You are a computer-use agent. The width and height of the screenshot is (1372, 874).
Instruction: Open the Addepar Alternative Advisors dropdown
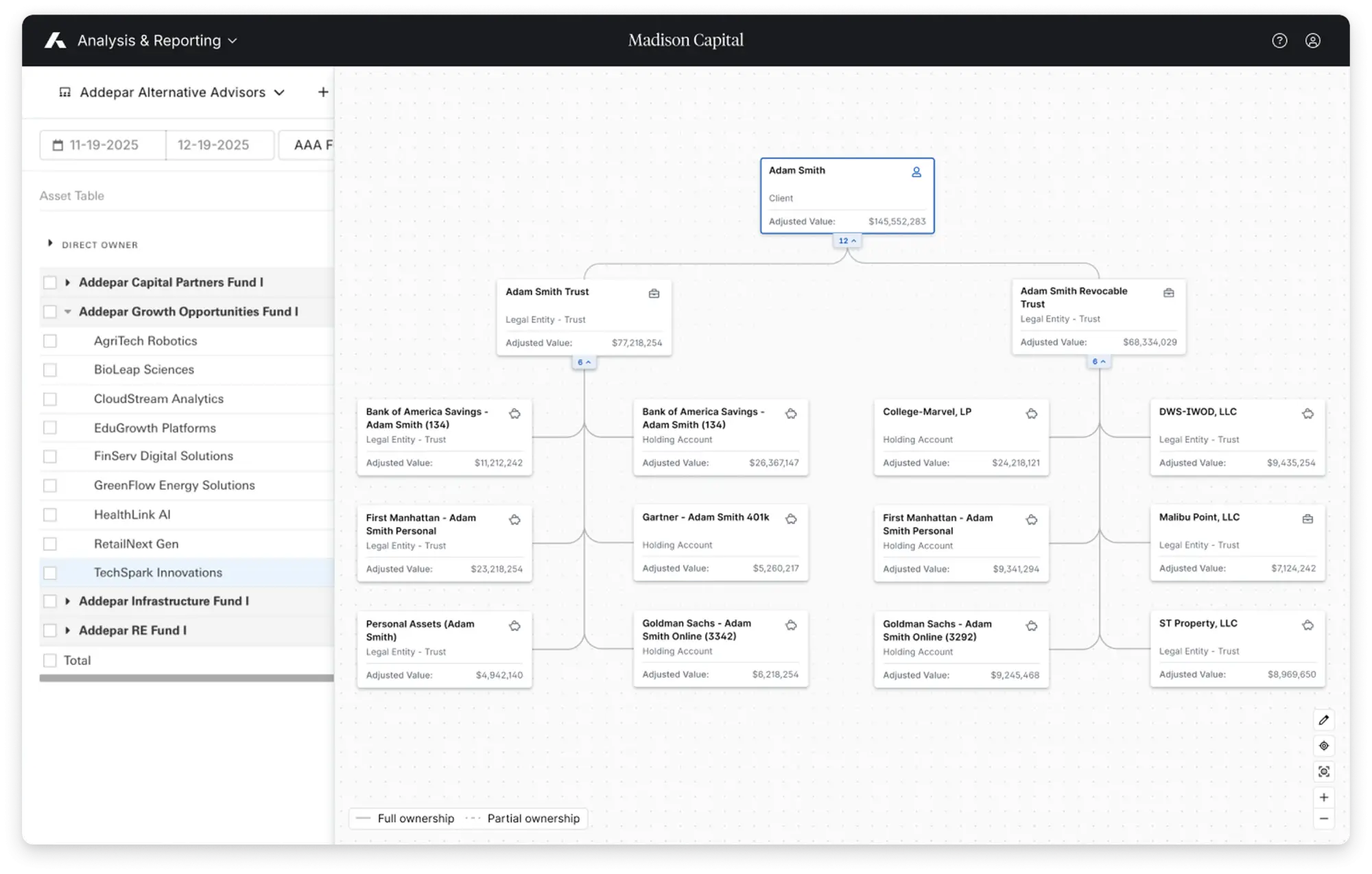(x=182, y=92)
